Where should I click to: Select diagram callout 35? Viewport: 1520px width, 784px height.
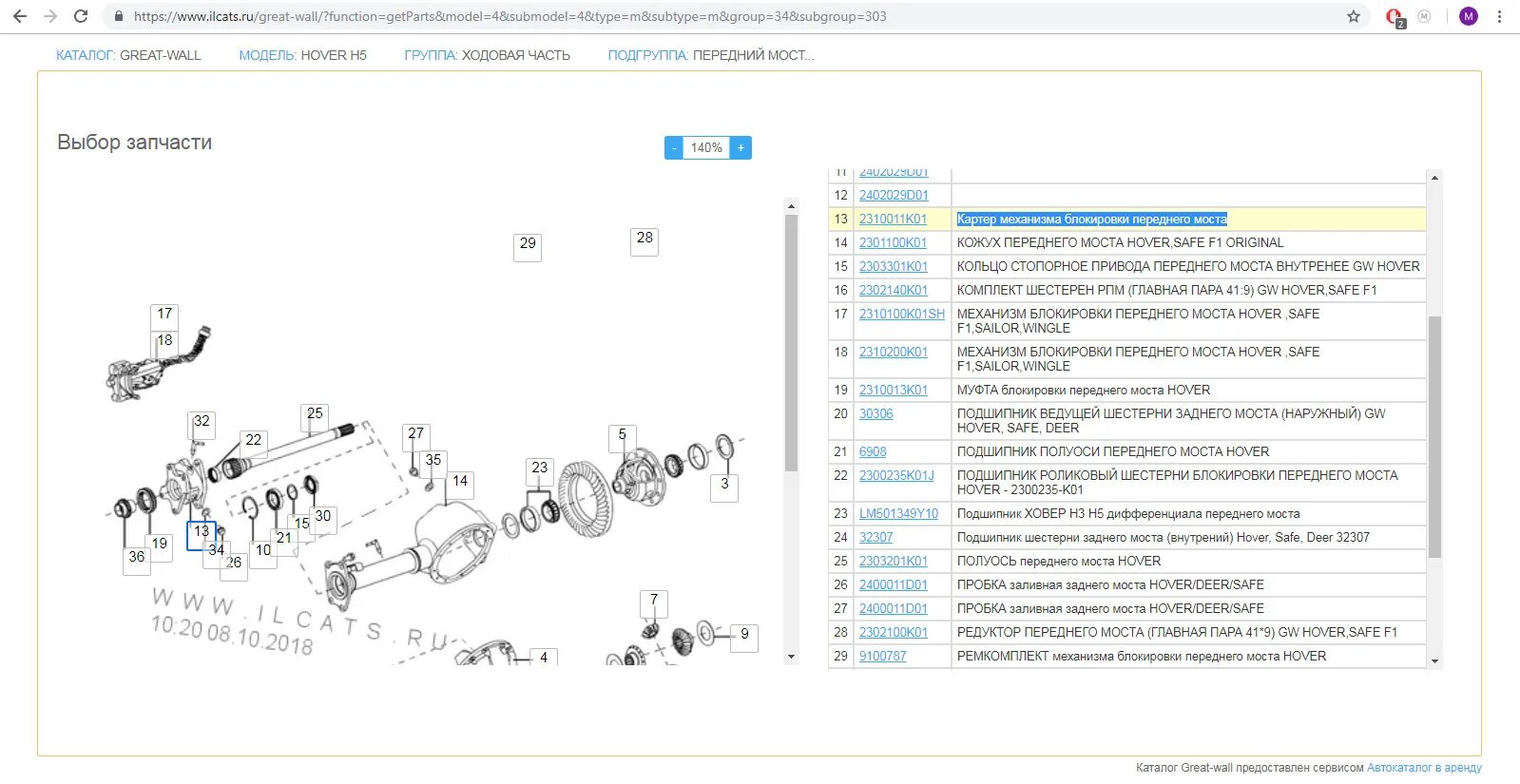(x=433, y=464)
